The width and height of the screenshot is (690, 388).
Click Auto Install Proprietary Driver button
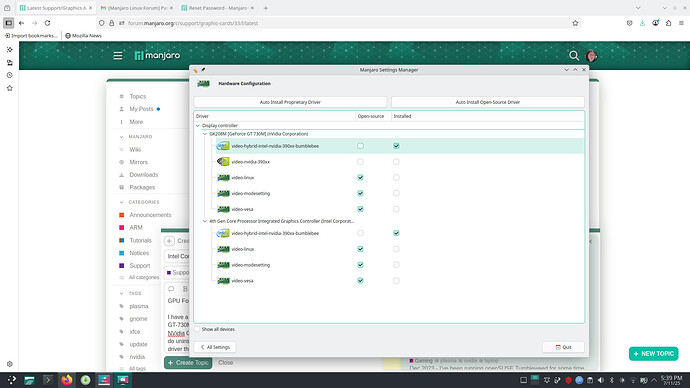(290, 102)
